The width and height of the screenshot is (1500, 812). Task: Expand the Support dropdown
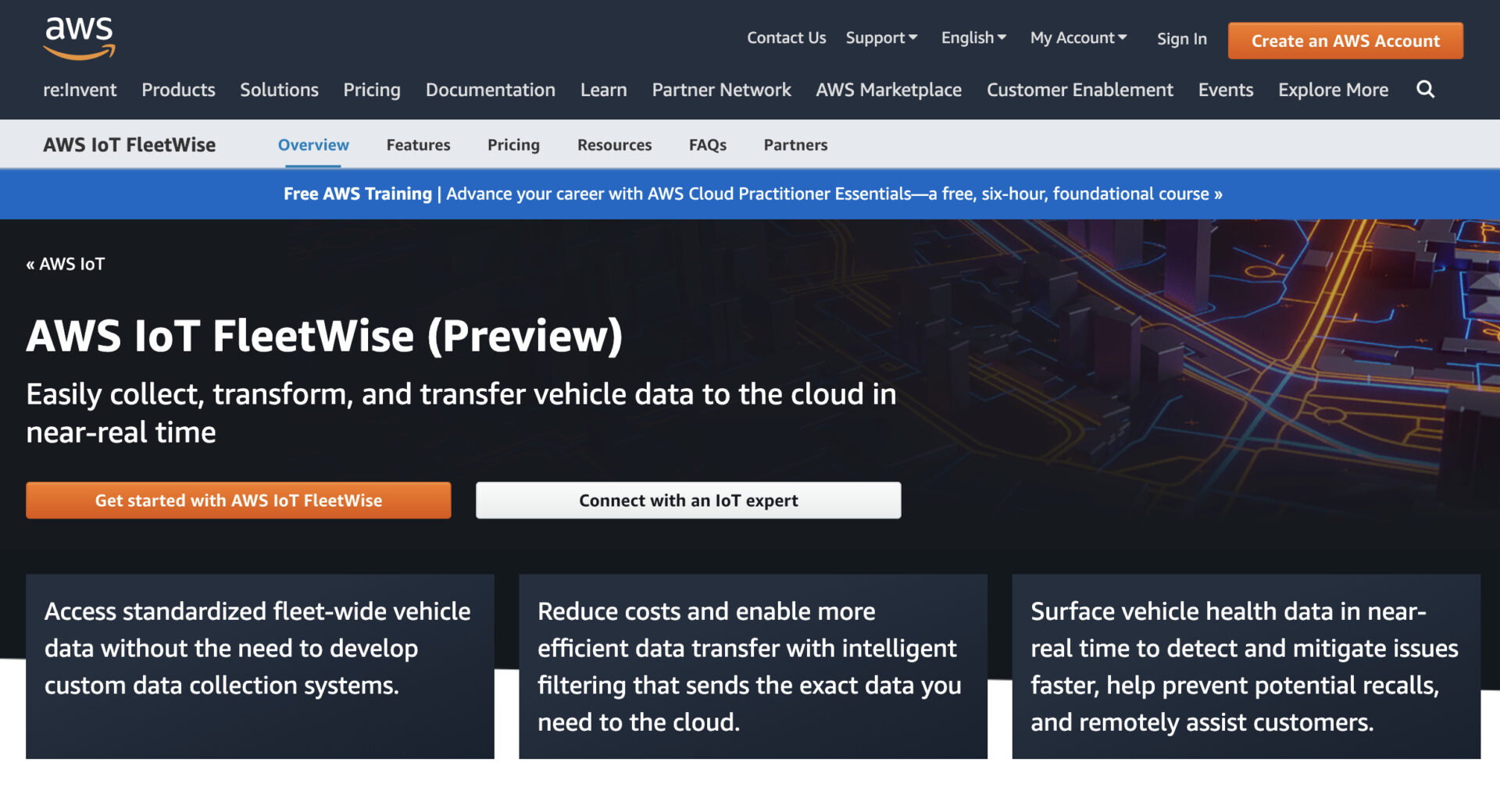[x=880, y=37]
